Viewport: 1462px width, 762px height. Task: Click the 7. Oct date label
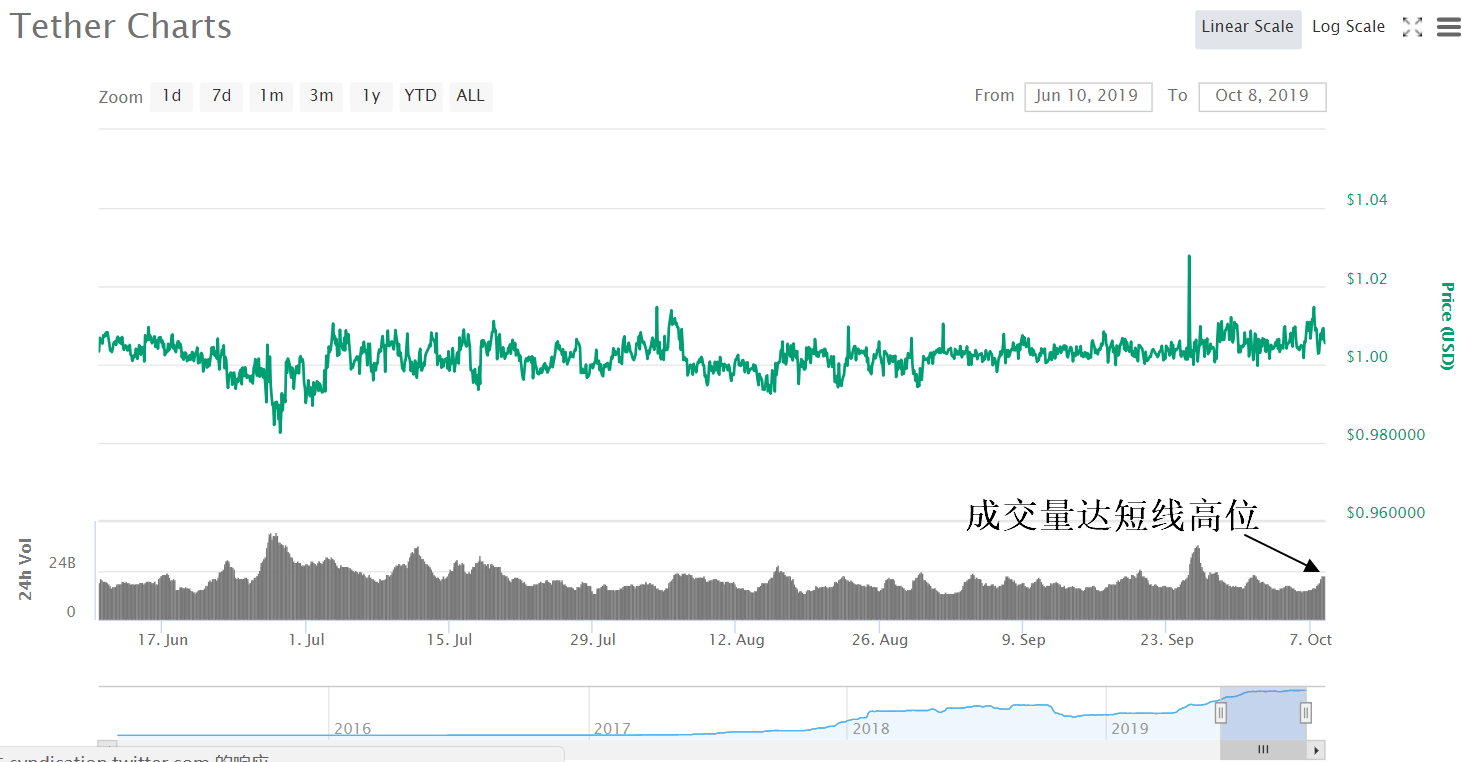pyautogui.click(x=1309, y=640)
